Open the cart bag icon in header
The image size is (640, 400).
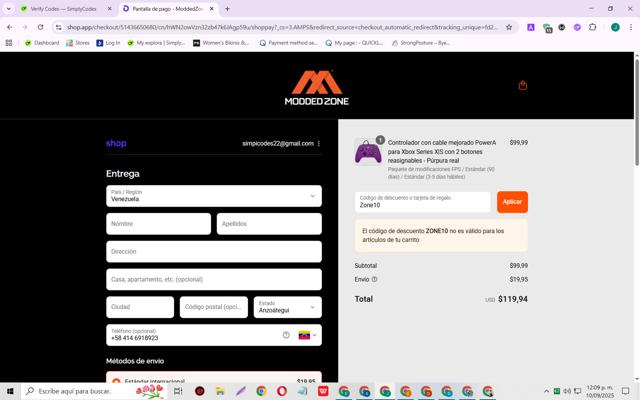(522, 85)
